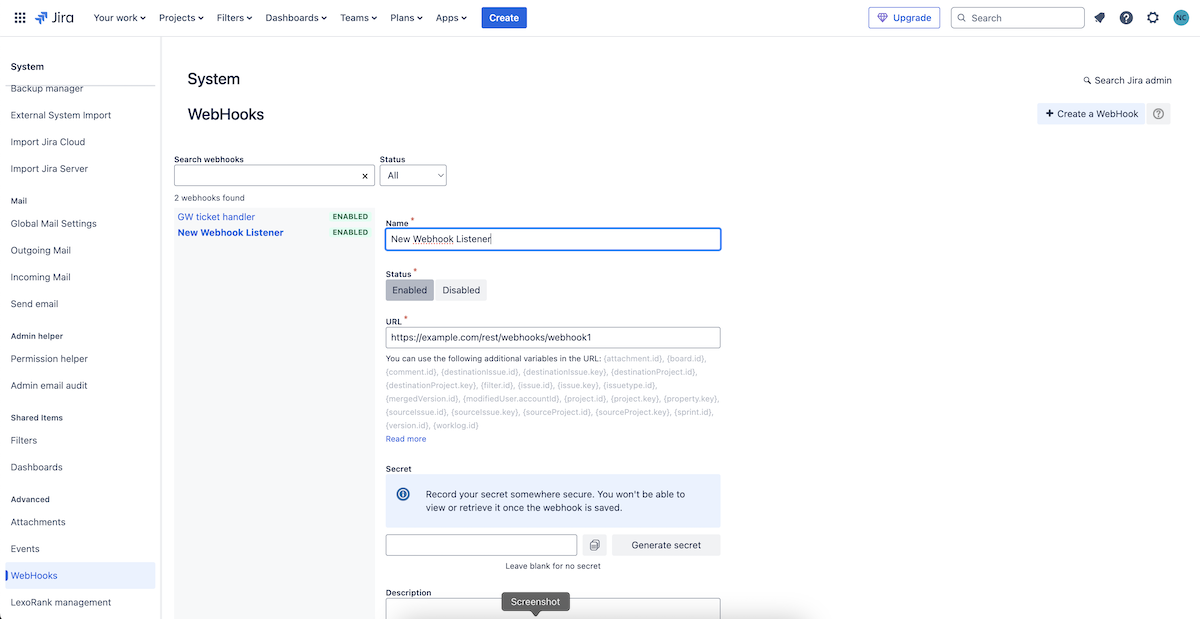Expand the Projects menu
The image size is (1200, 619).
(181, 17)
